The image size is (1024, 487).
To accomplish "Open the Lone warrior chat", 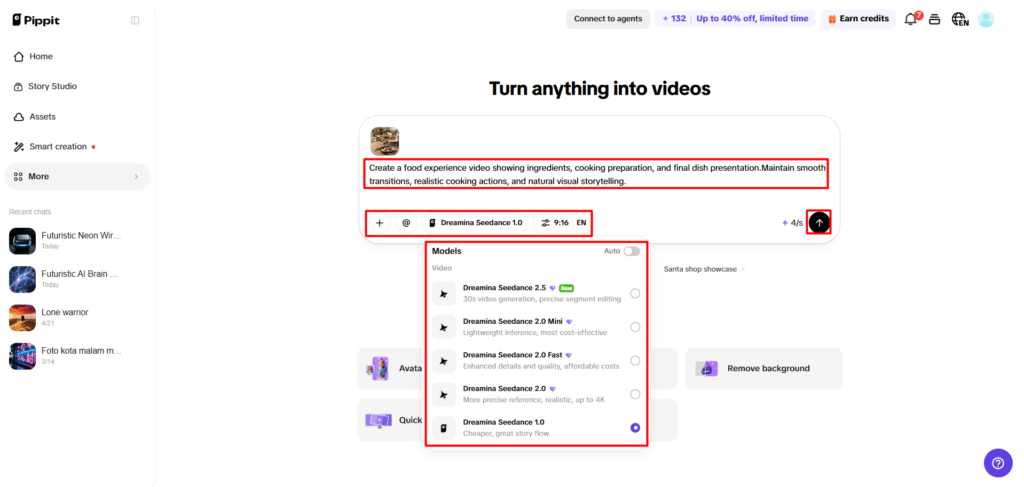I will 77,317.
